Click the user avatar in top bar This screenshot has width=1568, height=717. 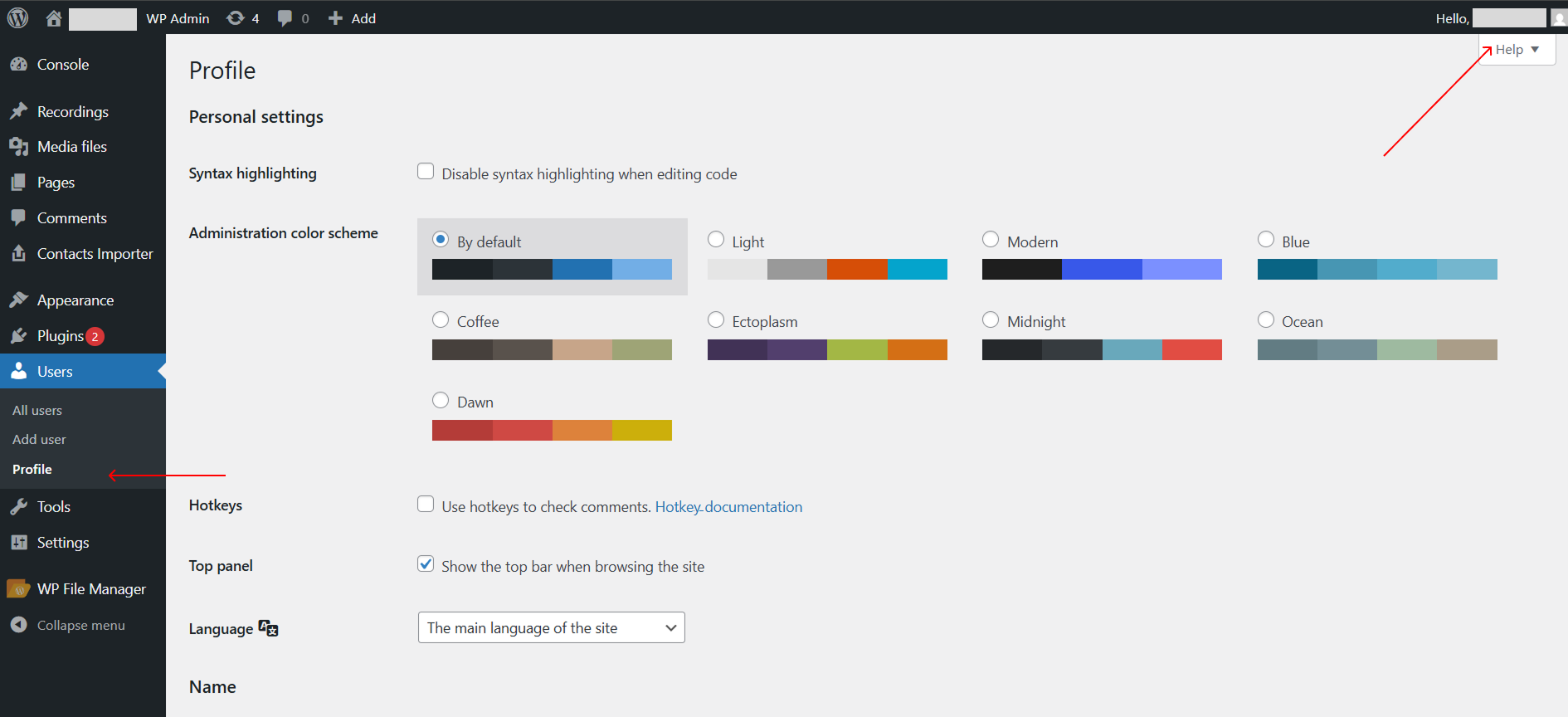click(1559, 18)
